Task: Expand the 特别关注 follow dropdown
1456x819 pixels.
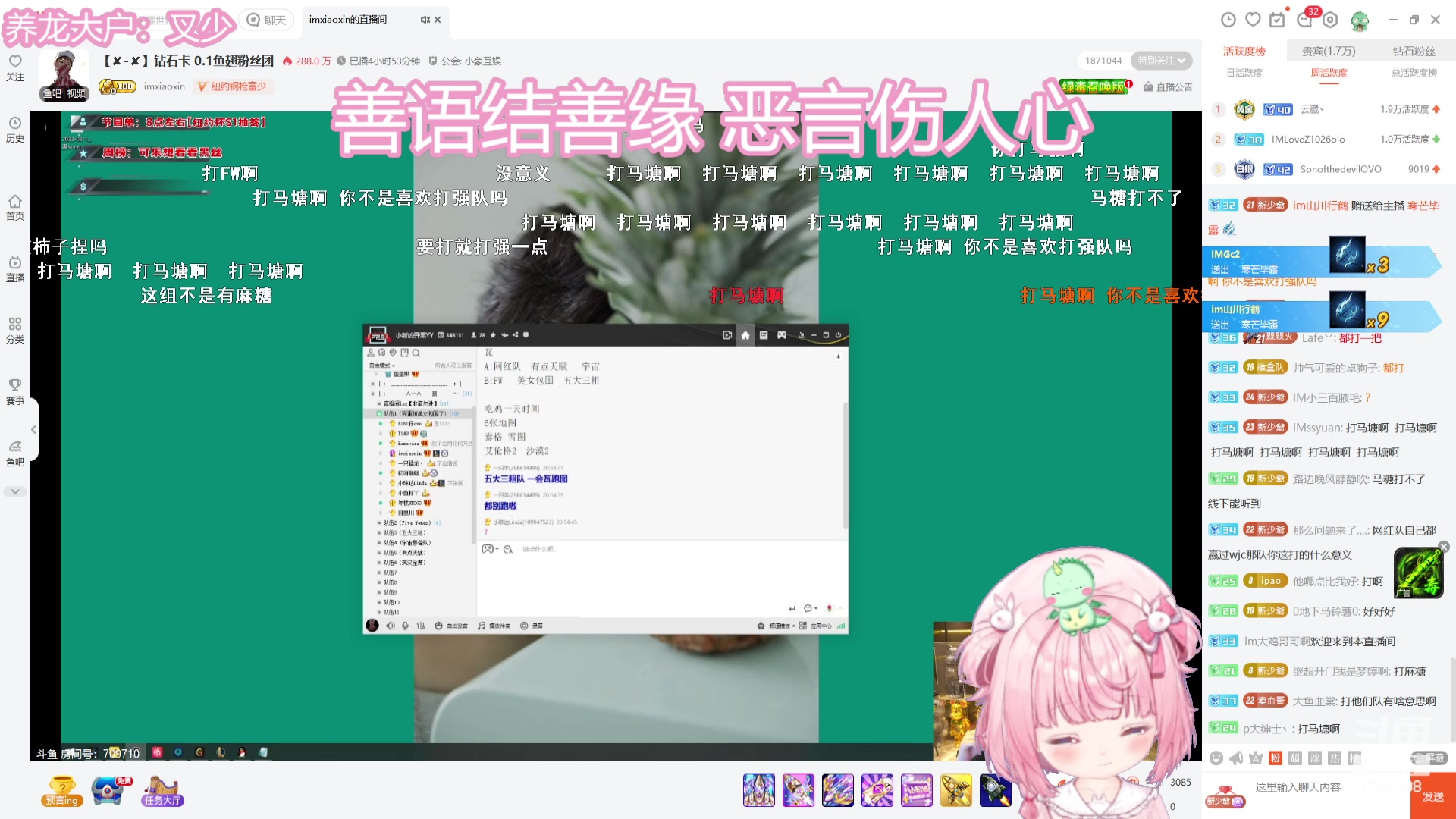Action: click(1162, 60)
